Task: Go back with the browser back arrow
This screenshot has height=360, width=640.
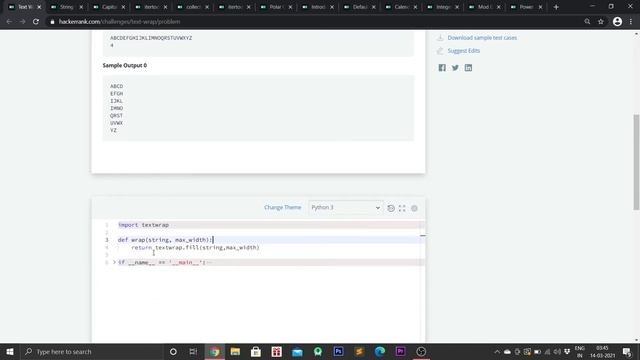Action: point(9,22)
